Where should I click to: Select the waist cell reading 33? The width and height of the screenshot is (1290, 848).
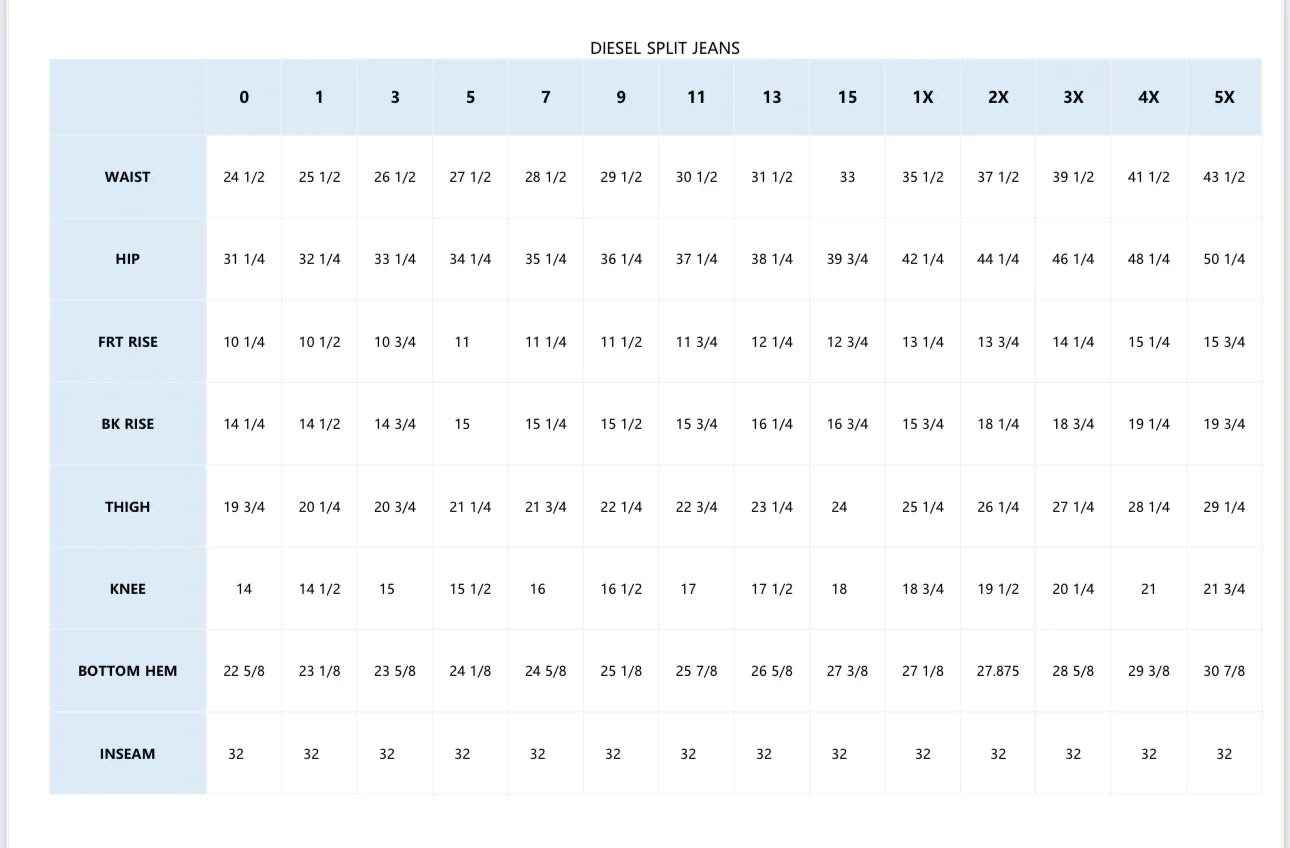tap(847, 177)
